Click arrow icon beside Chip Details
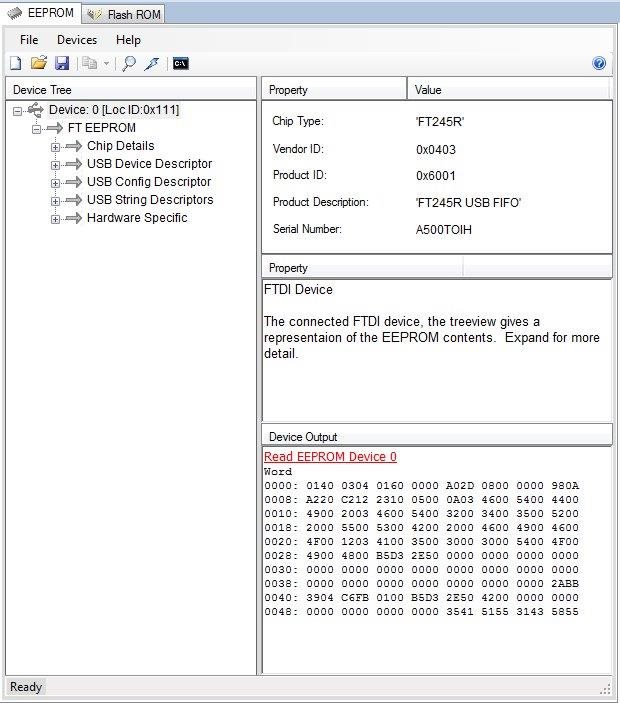The image size is (620, 703). 74,146
